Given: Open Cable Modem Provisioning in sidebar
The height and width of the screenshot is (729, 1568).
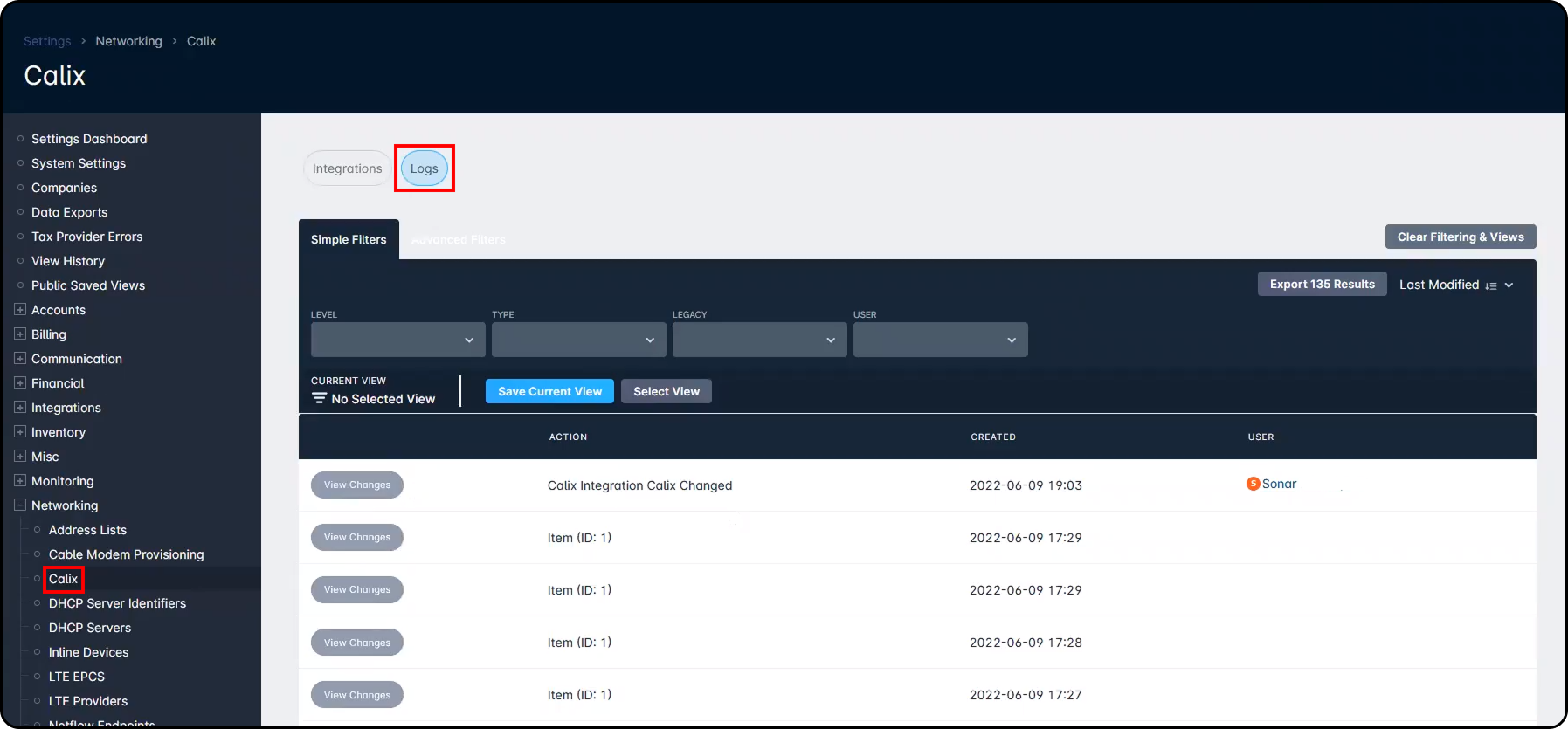Looking at the screenshot, I should (127, 554).
